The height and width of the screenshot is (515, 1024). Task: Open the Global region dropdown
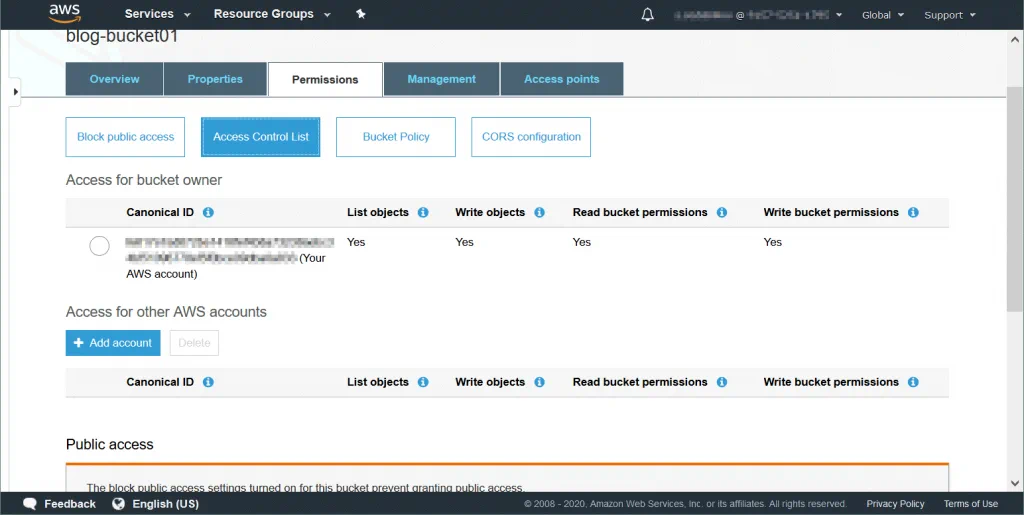[x=883, y=15]
